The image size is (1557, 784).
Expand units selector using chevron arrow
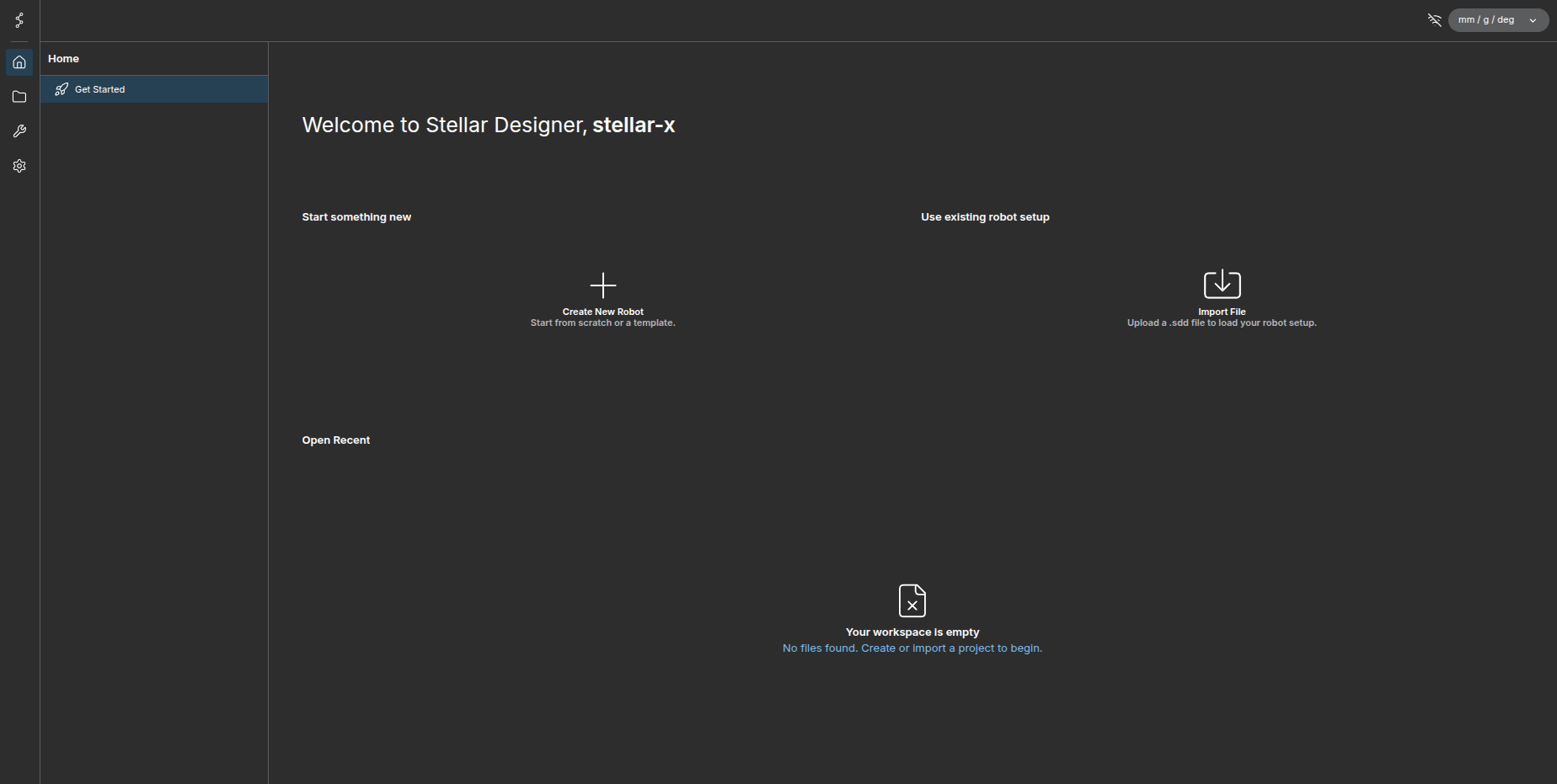coord(1533,20)
